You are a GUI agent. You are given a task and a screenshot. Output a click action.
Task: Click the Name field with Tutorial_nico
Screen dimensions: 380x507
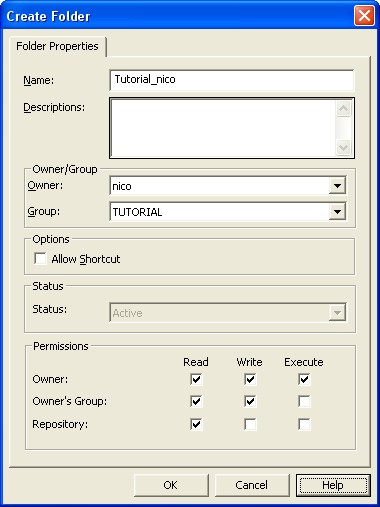(232, 80)
